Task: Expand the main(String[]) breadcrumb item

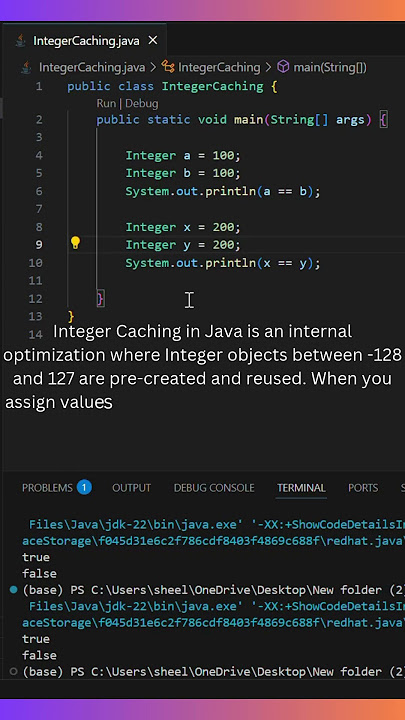Action: tap(330, 68)
